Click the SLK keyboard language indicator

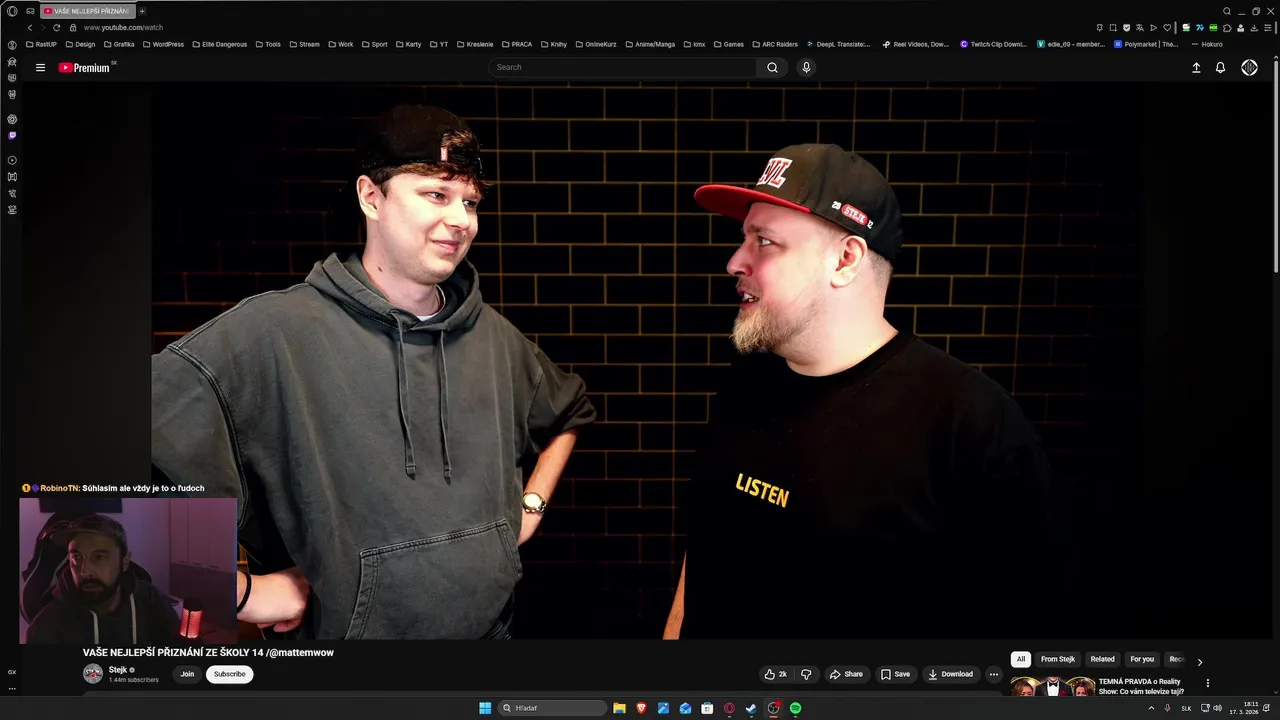(x=1186, y=708)
